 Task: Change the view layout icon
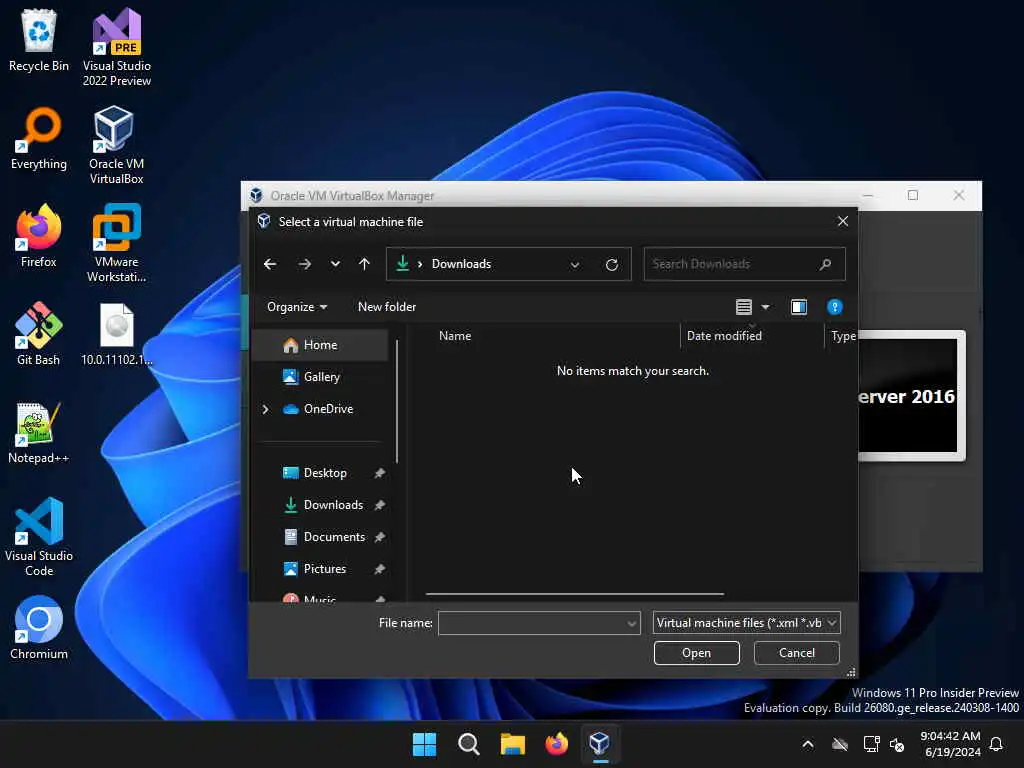(743, 307)
